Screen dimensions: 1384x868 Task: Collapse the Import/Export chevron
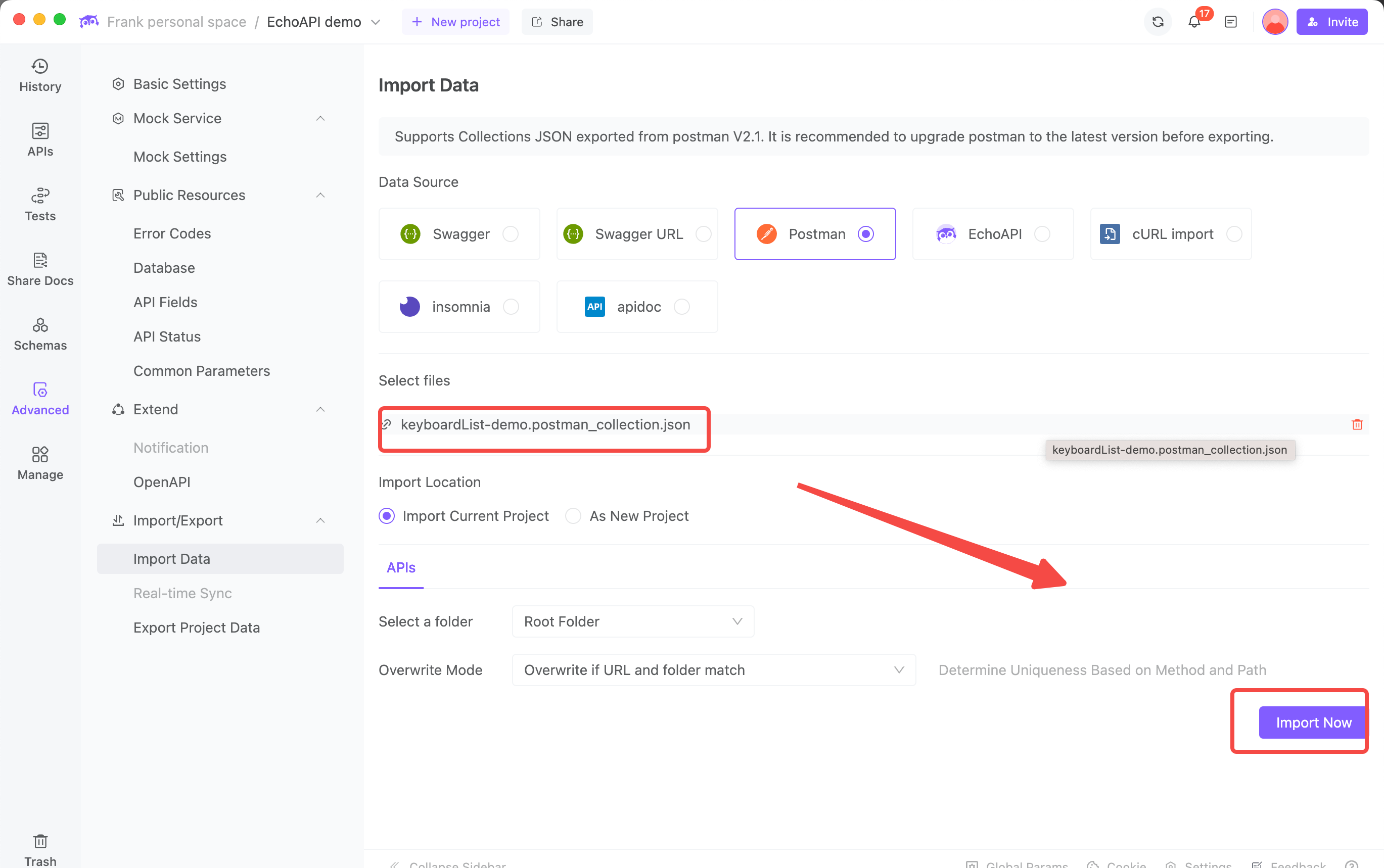point(320,521)
